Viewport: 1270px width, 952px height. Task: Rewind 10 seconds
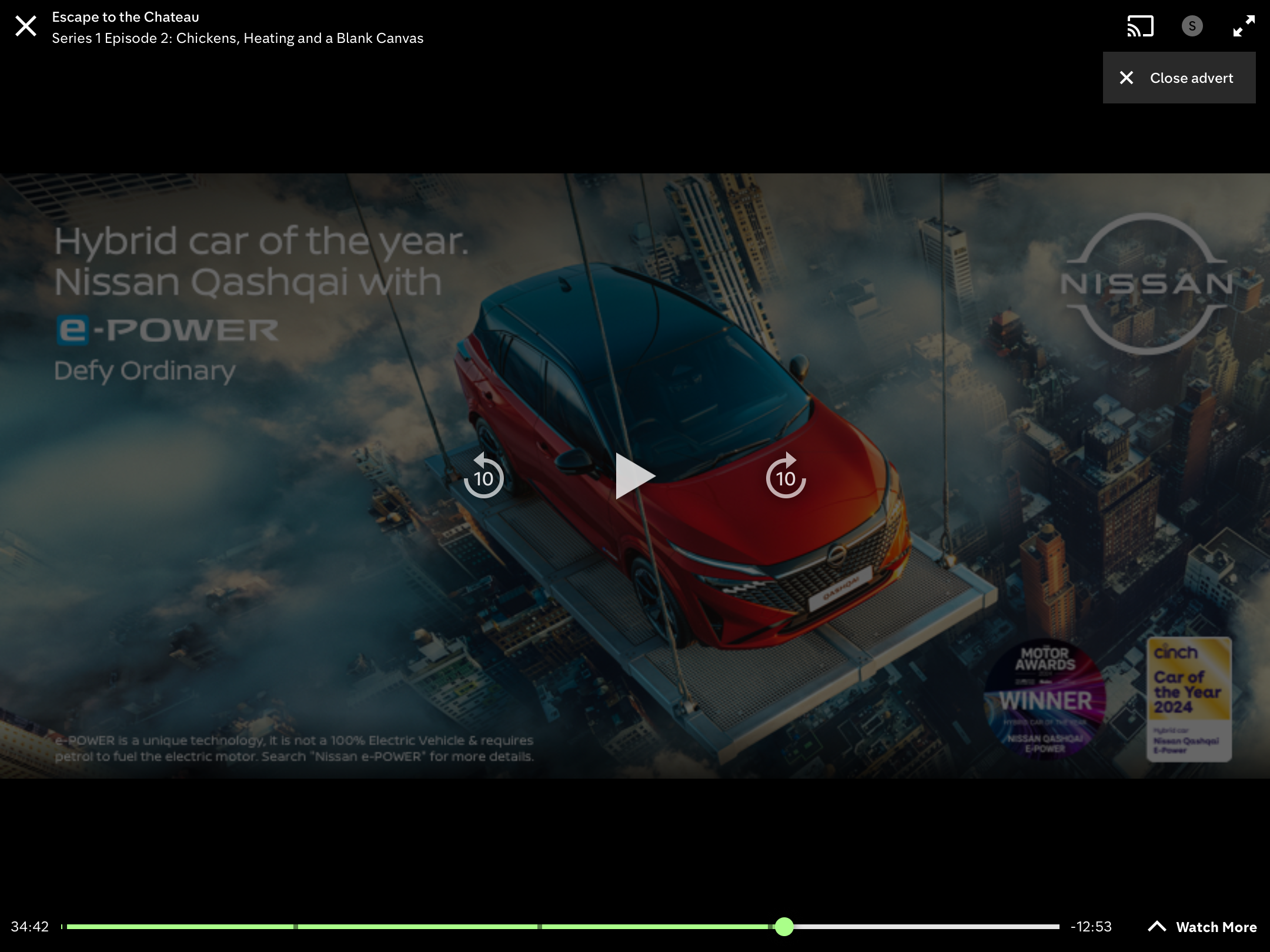point(483,476)
